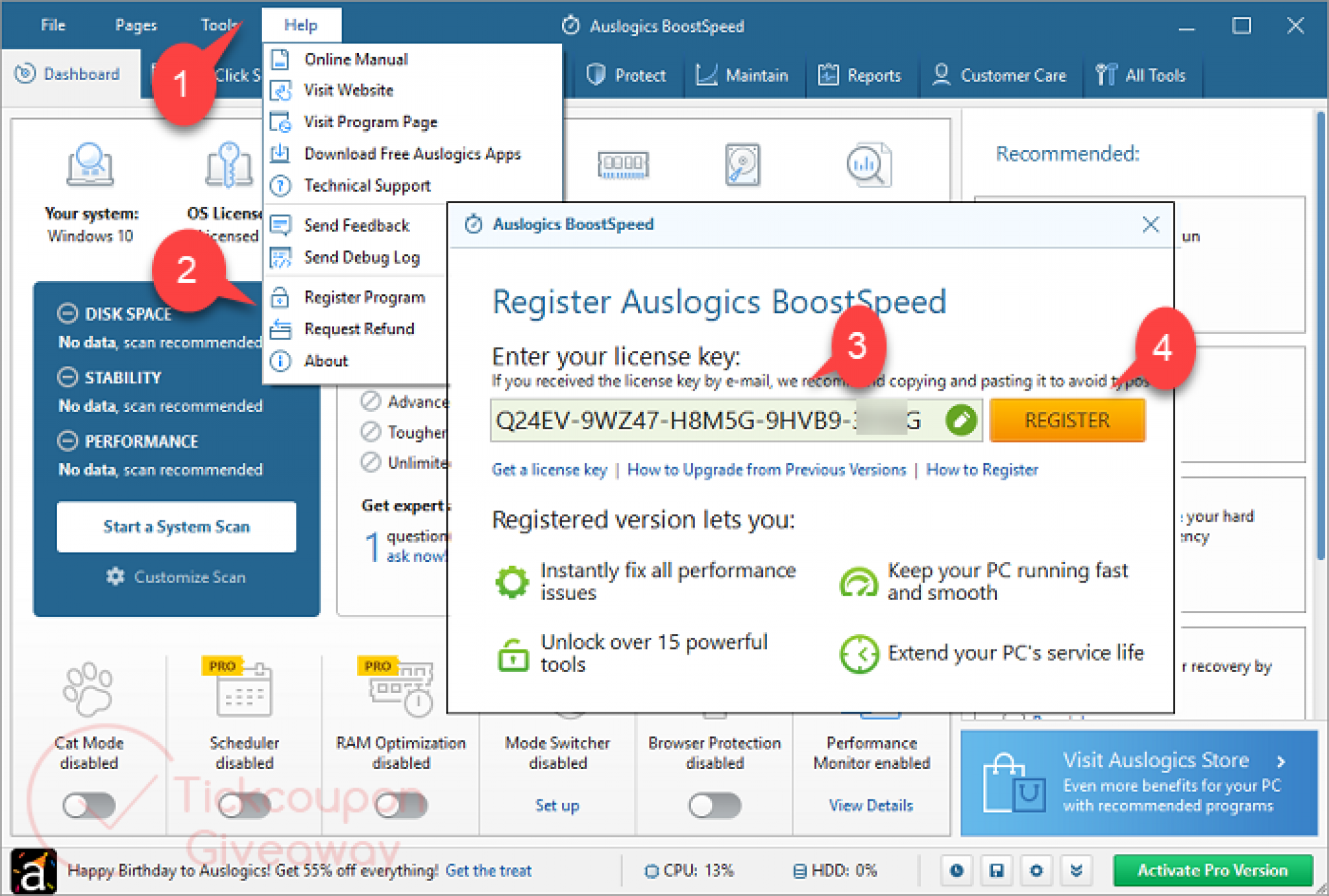This screenshot has width=1329, height=896.
Task: Select Register Program from Help menu
Action: click(364, 297)
